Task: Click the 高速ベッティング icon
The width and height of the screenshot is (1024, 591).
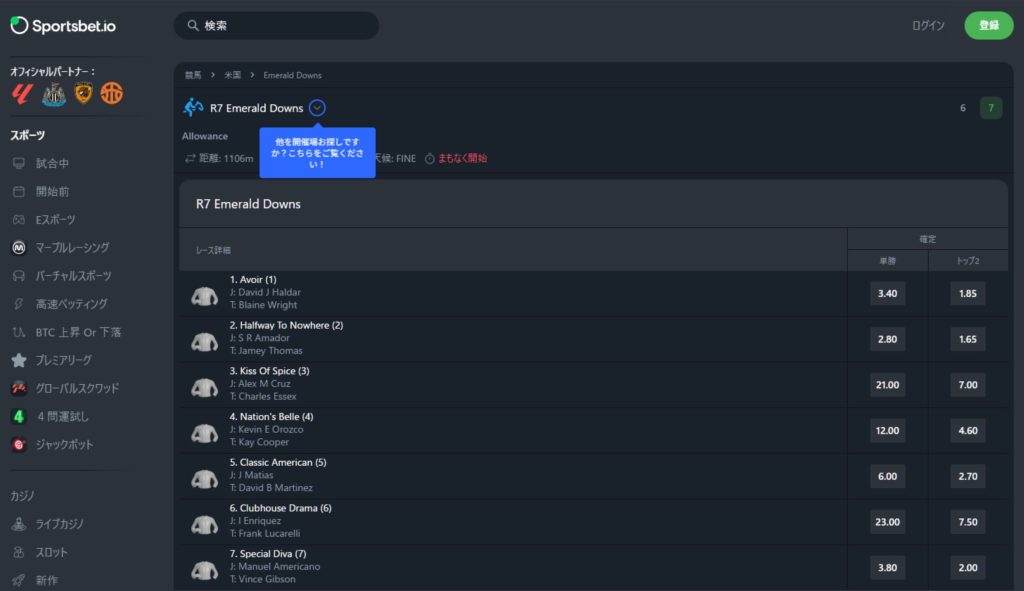Action: [x=19, y=304]
